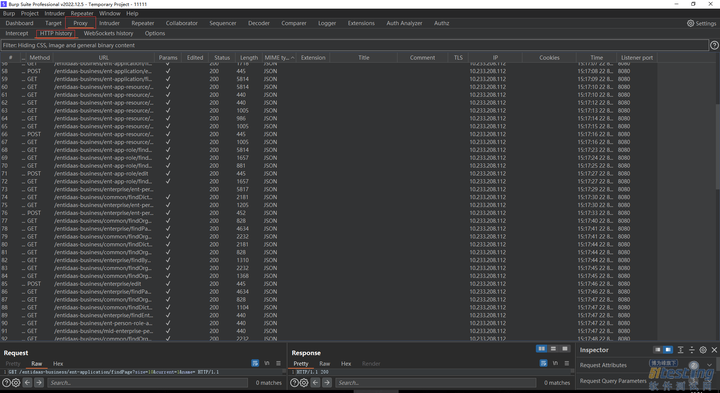Select history row 71 POST ent-app-role/edit
This screenshot has height=393, width=720.
click(328, 174)
